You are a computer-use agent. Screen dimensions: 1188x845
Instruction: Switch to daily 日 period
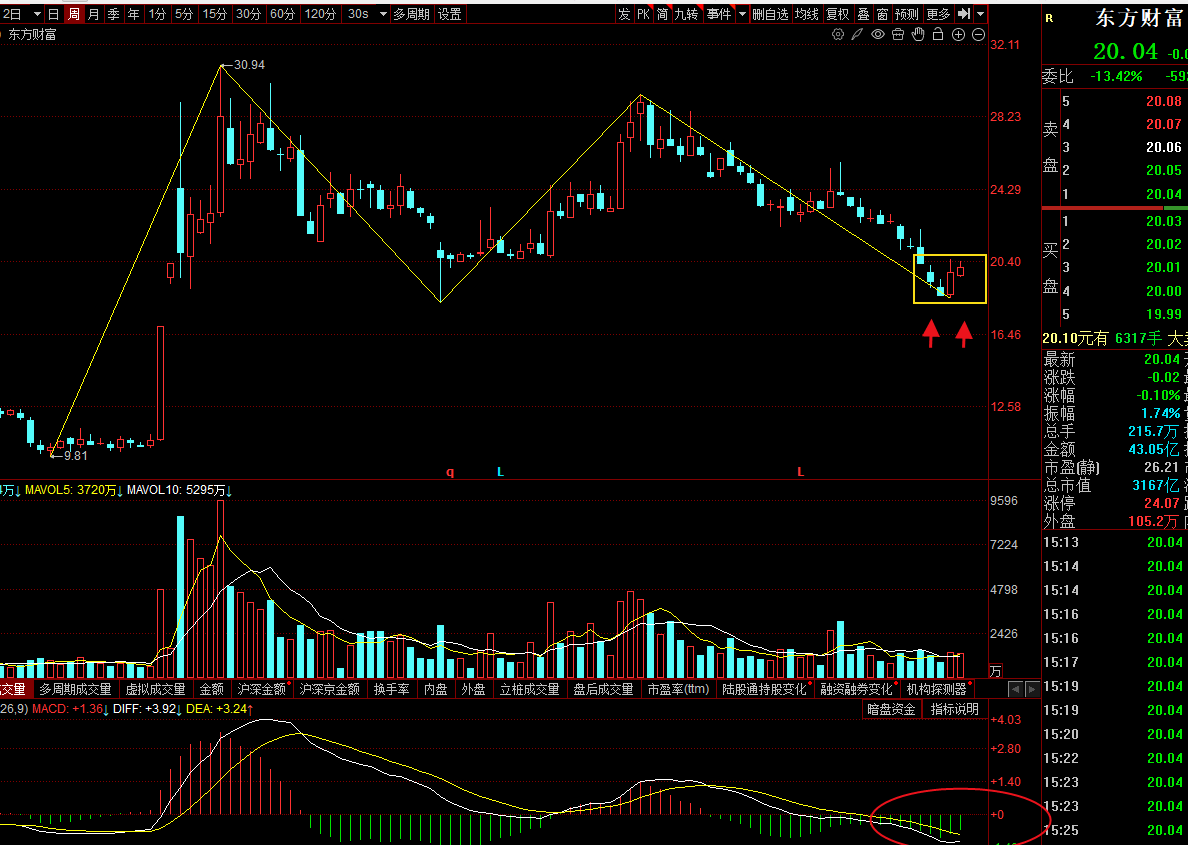53,14
